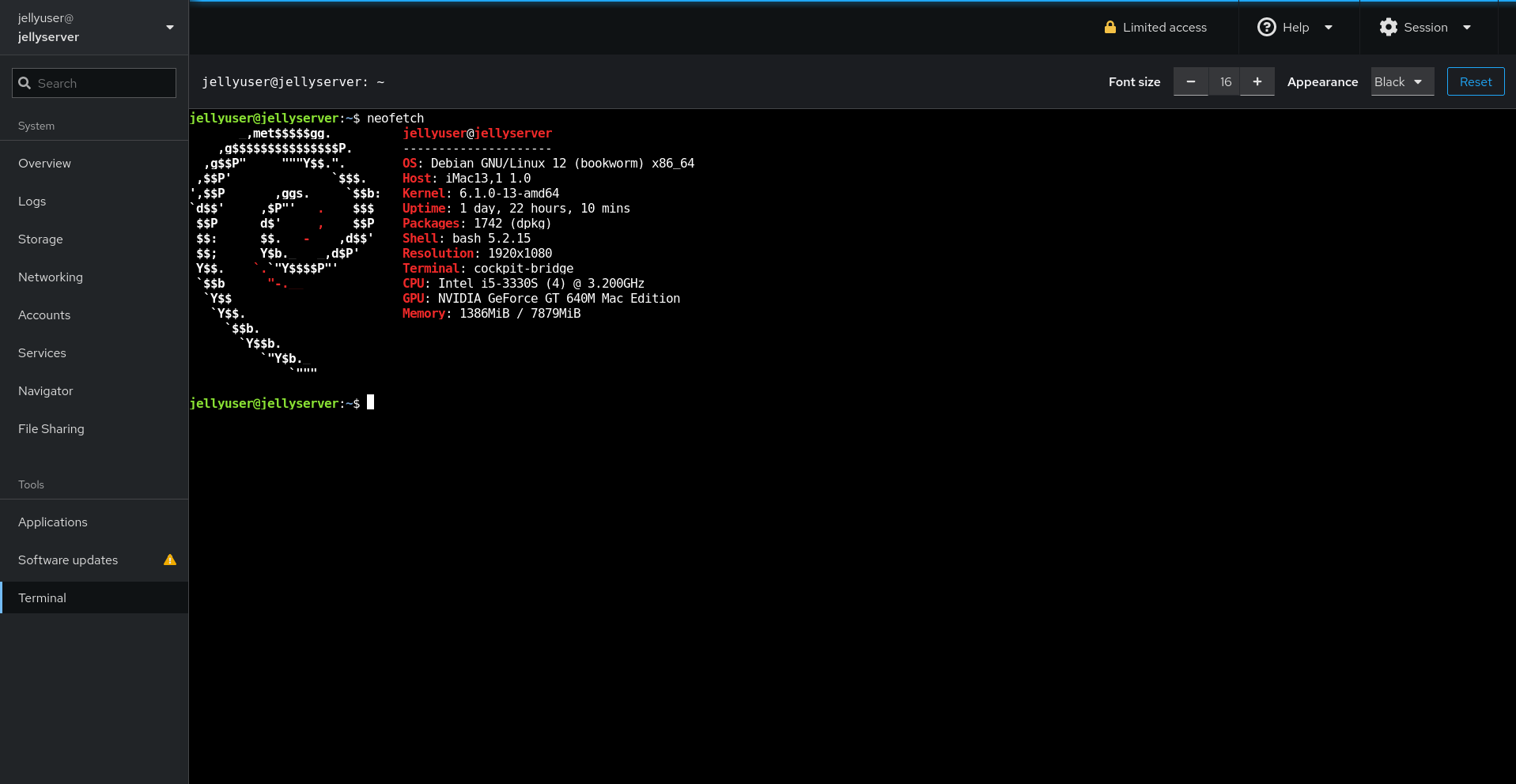Click the terminal prompt cursor line
This screenshot has height=784, width=1516.
click(x=282, y=403)
